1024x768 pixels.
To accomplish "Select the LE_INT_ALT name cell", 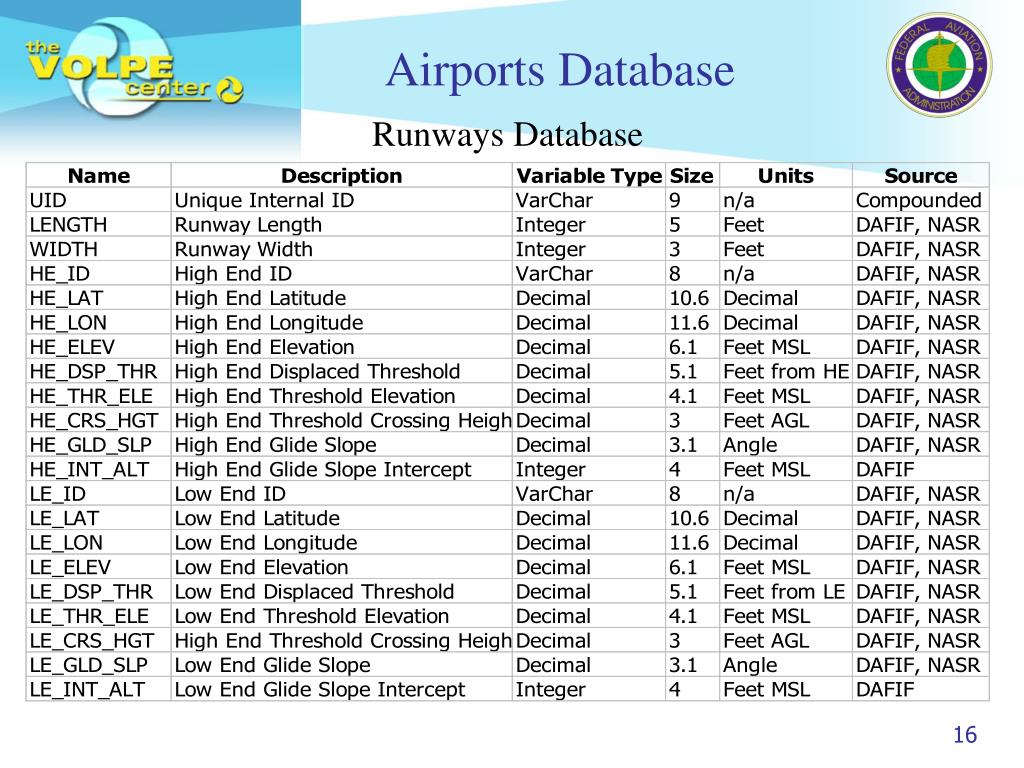I will point(99,690).
